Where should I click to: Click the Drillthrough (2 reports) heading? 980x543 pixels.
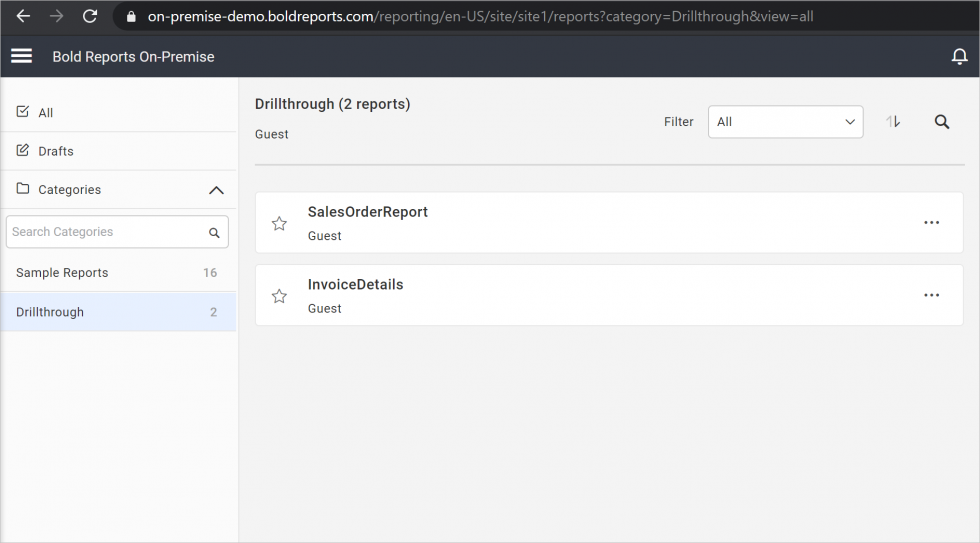point(332,104)
